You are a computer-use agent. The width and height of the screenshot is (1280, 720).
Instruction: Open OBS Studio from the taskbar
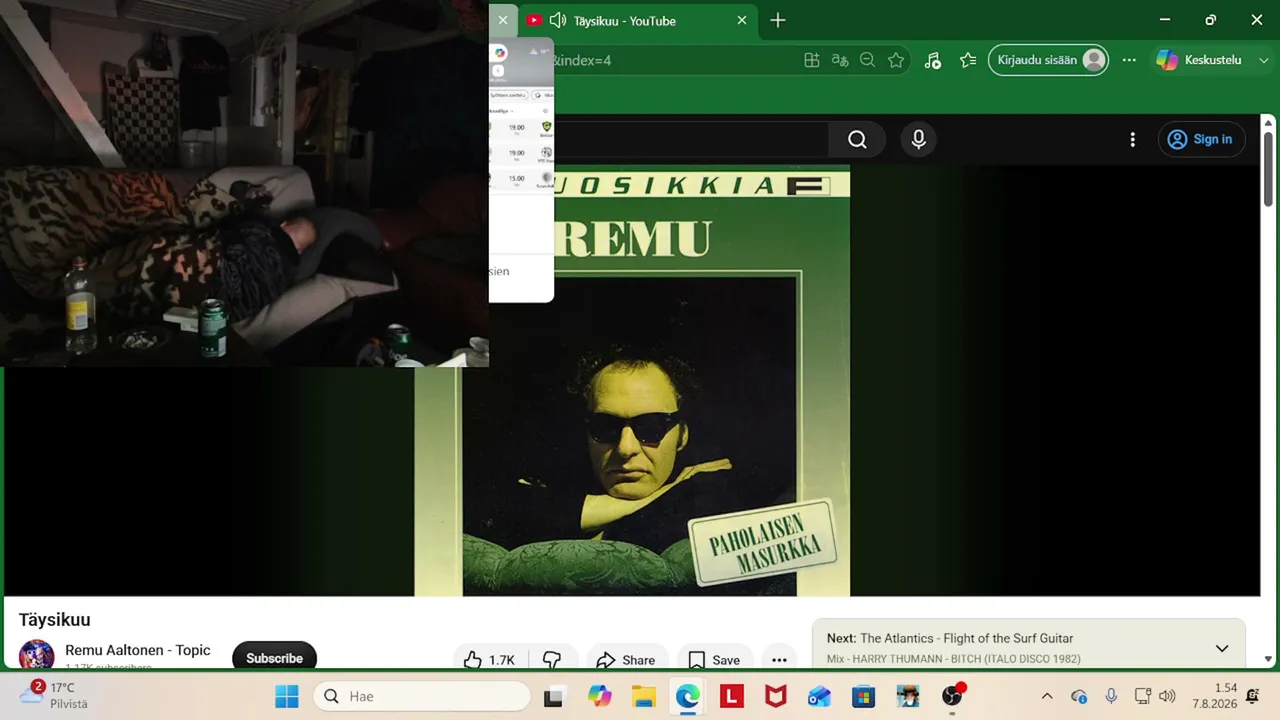point(952,696)
